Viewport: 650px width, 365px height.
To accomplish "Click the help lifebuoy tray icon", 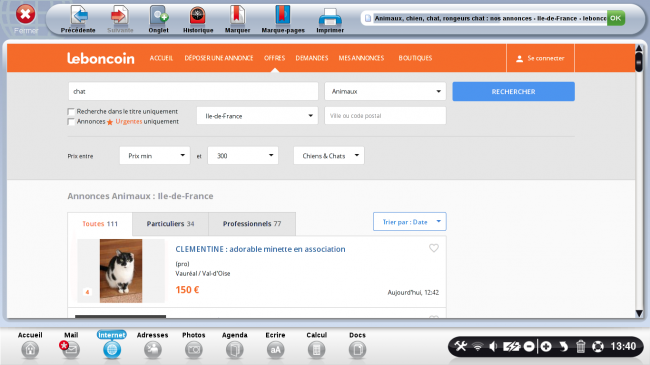I will point(598,346).
